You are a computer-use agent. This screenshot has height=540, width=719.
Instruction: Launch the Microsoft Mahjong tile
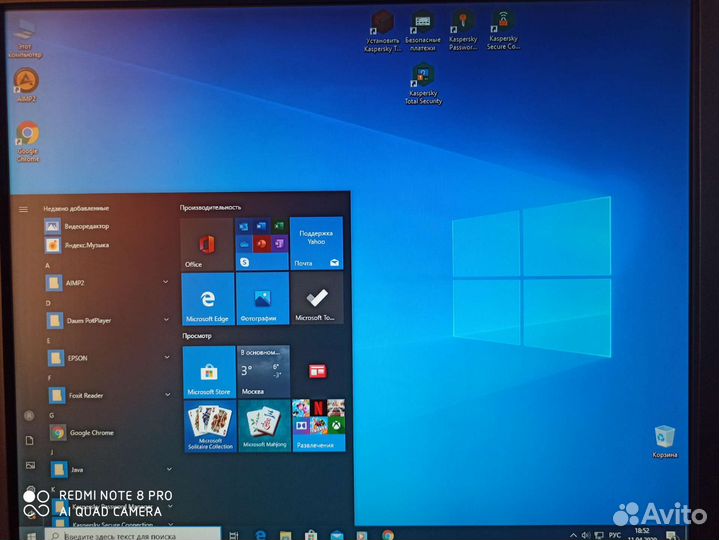[265, 425]
